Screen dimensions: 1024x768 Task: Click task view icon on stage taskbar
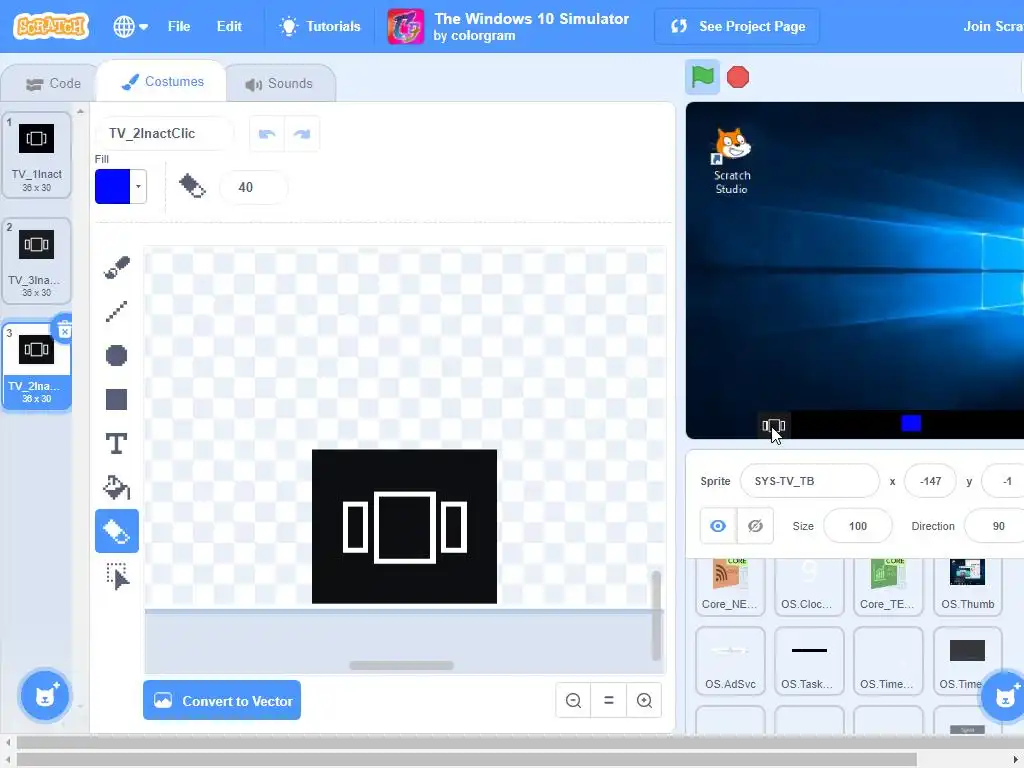click(x=774, y=426)
